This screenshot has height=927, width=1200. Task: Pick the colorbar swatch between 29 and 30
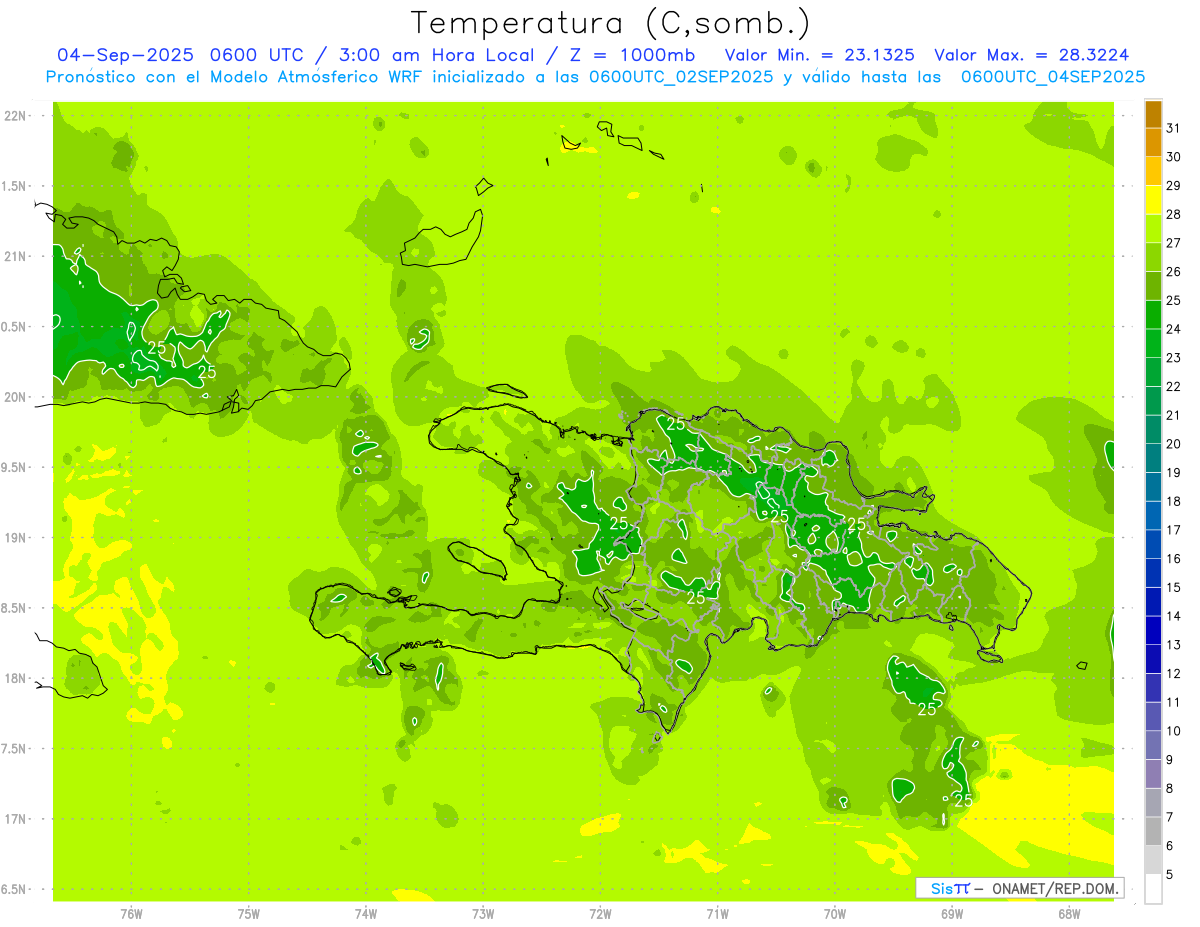click(x=1153, y=171)
